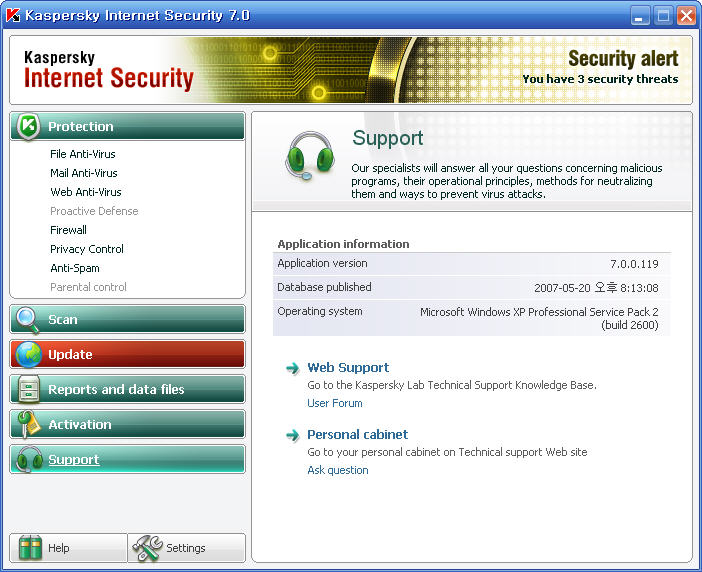Select Proactive Defense component
The image size is (702, 572).
tap(94, 211)
